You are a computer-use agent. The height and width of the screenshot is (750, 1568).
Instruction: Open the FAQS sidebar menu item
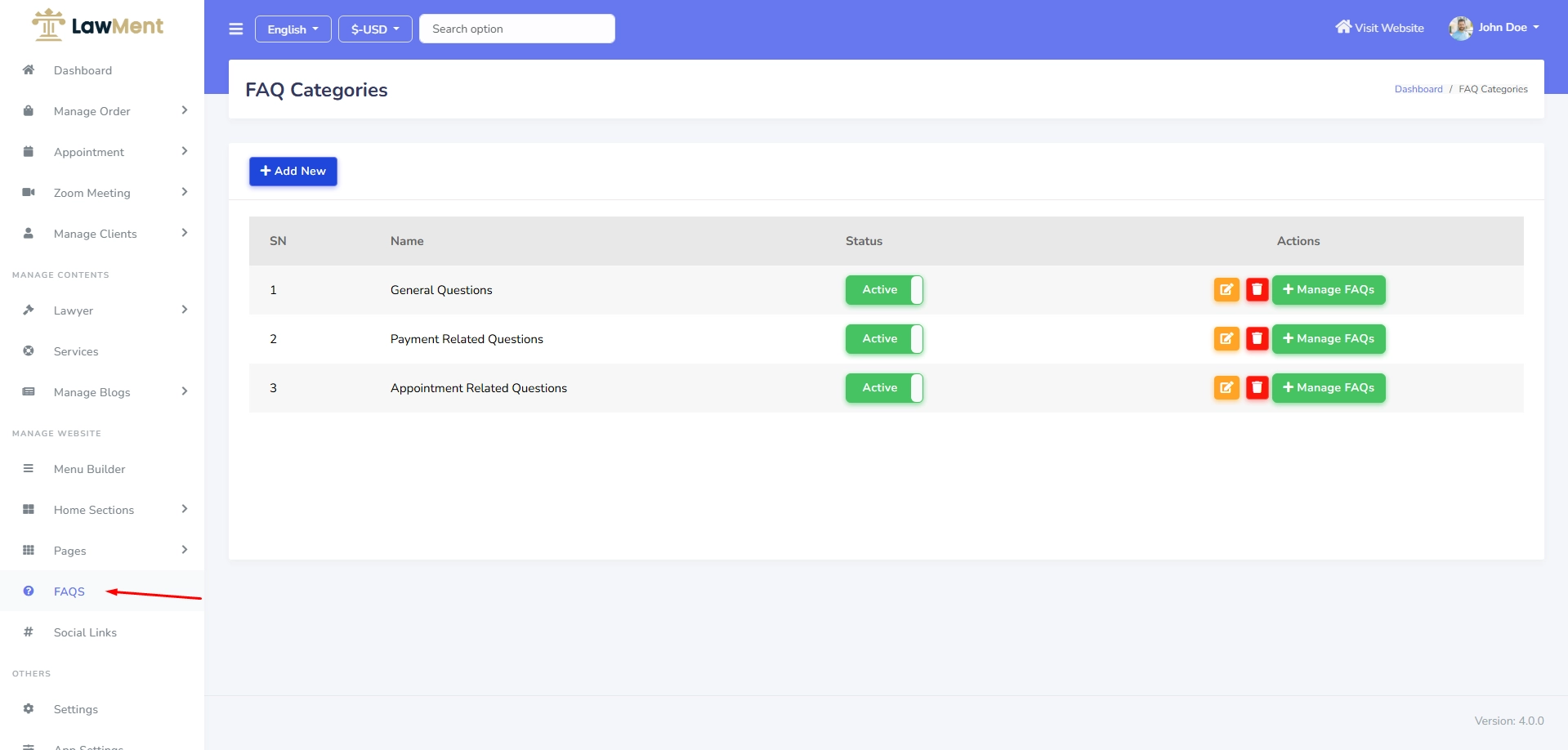tap(69, 592)
